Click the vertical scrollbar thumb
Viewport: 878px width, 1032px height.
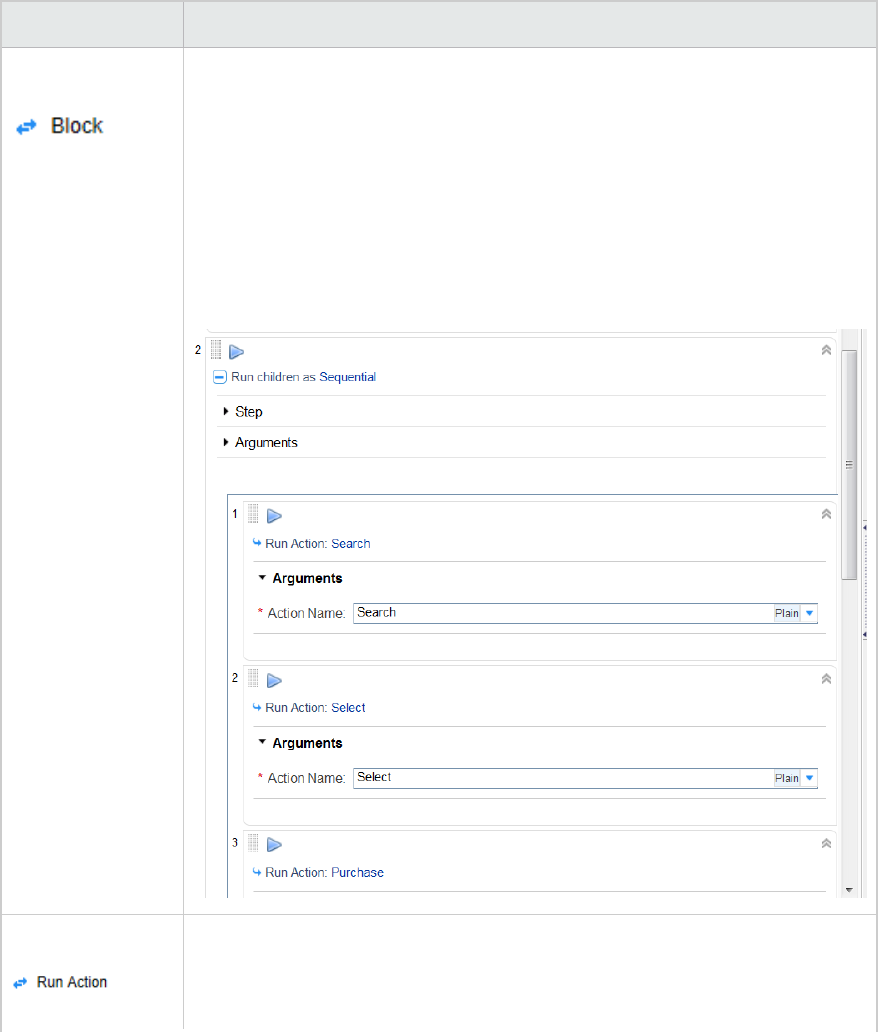(x=849, y=464)
